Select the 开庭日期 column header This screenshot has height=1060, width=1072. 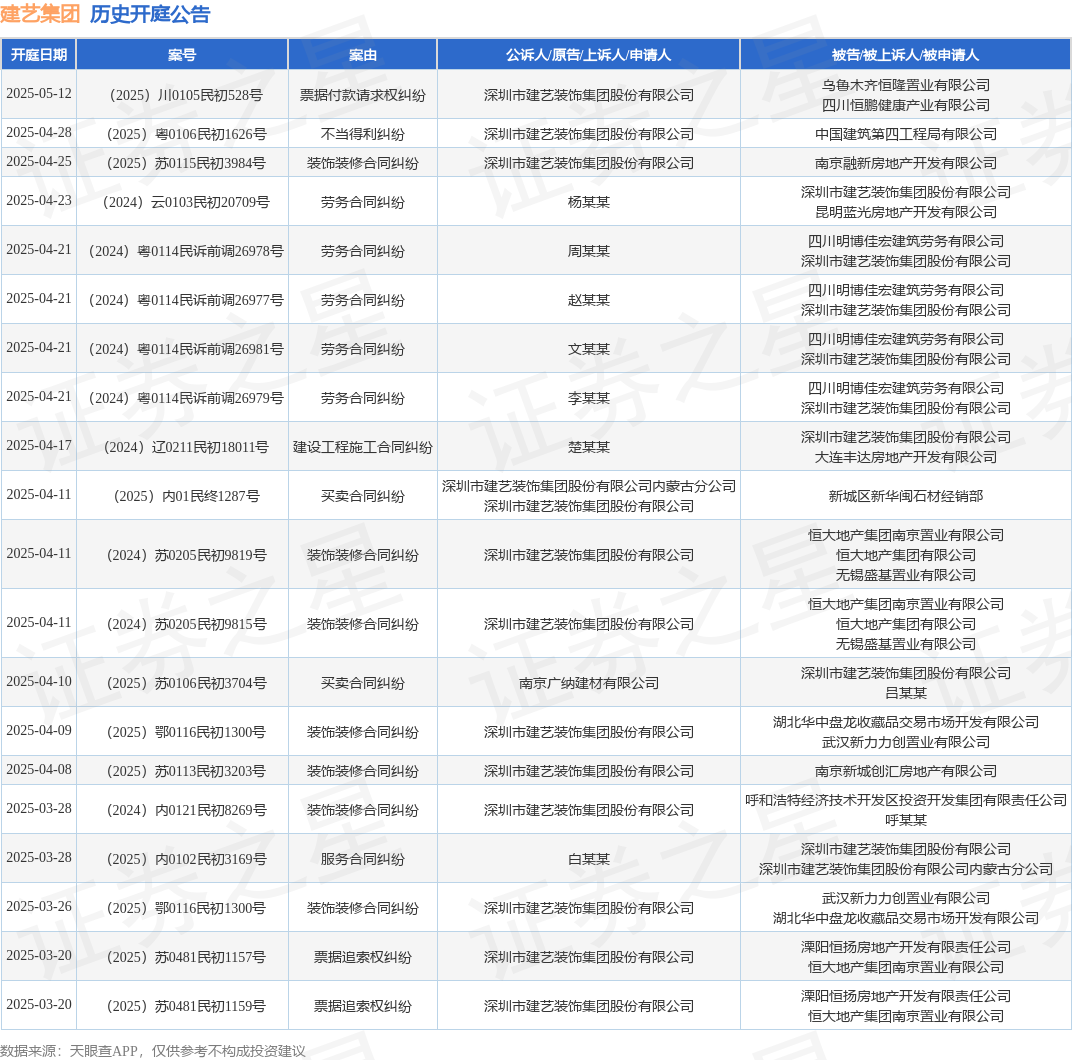coord(39,55)
